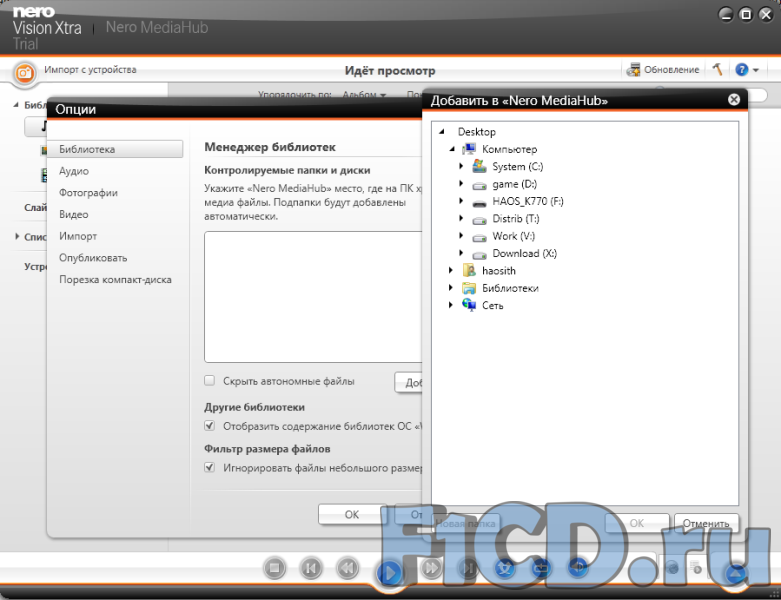Viewport: 781px width, 600px height.
Task: Click OK in the Опции dialog
Action: (352, 514)
